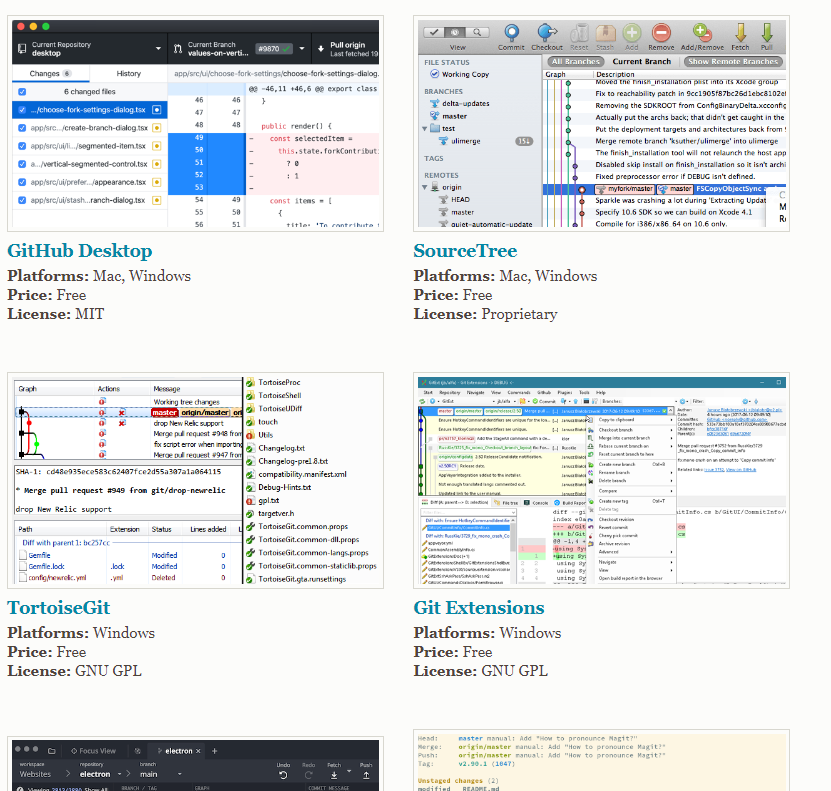Click Stash icon in SourceTree toolbar

point(605,33)
